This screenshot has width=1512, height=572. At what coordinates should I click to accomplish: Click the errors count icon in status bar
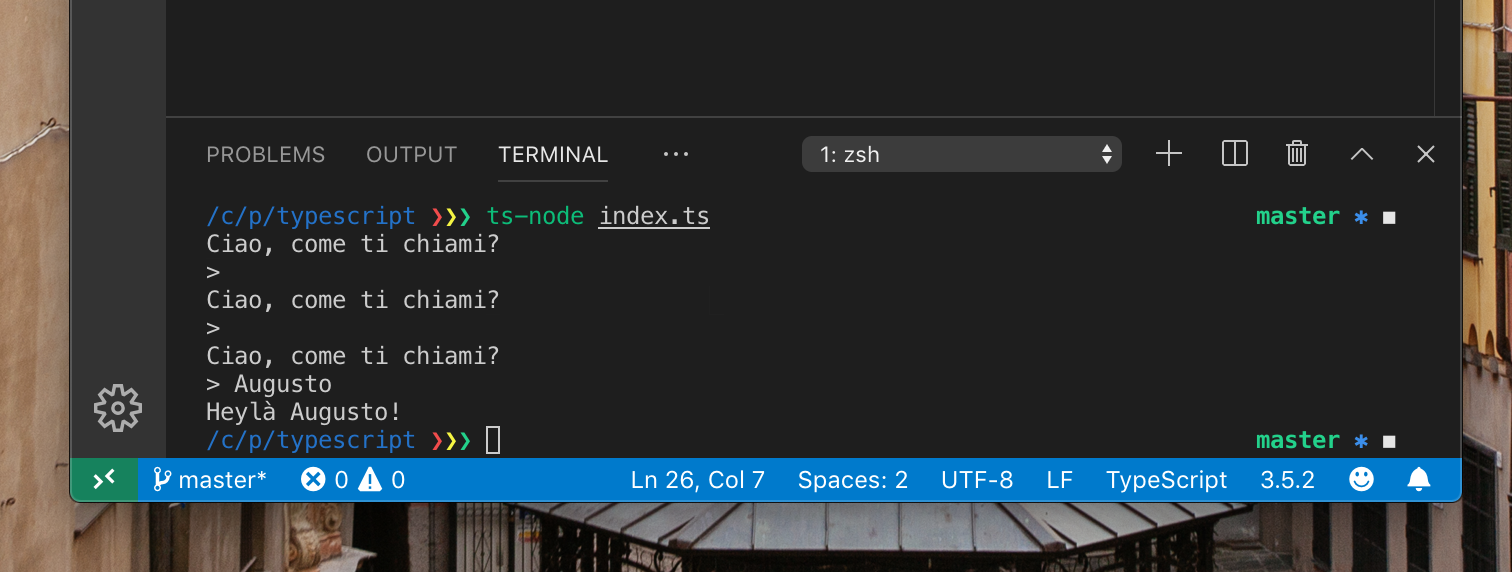click(314, 480)
